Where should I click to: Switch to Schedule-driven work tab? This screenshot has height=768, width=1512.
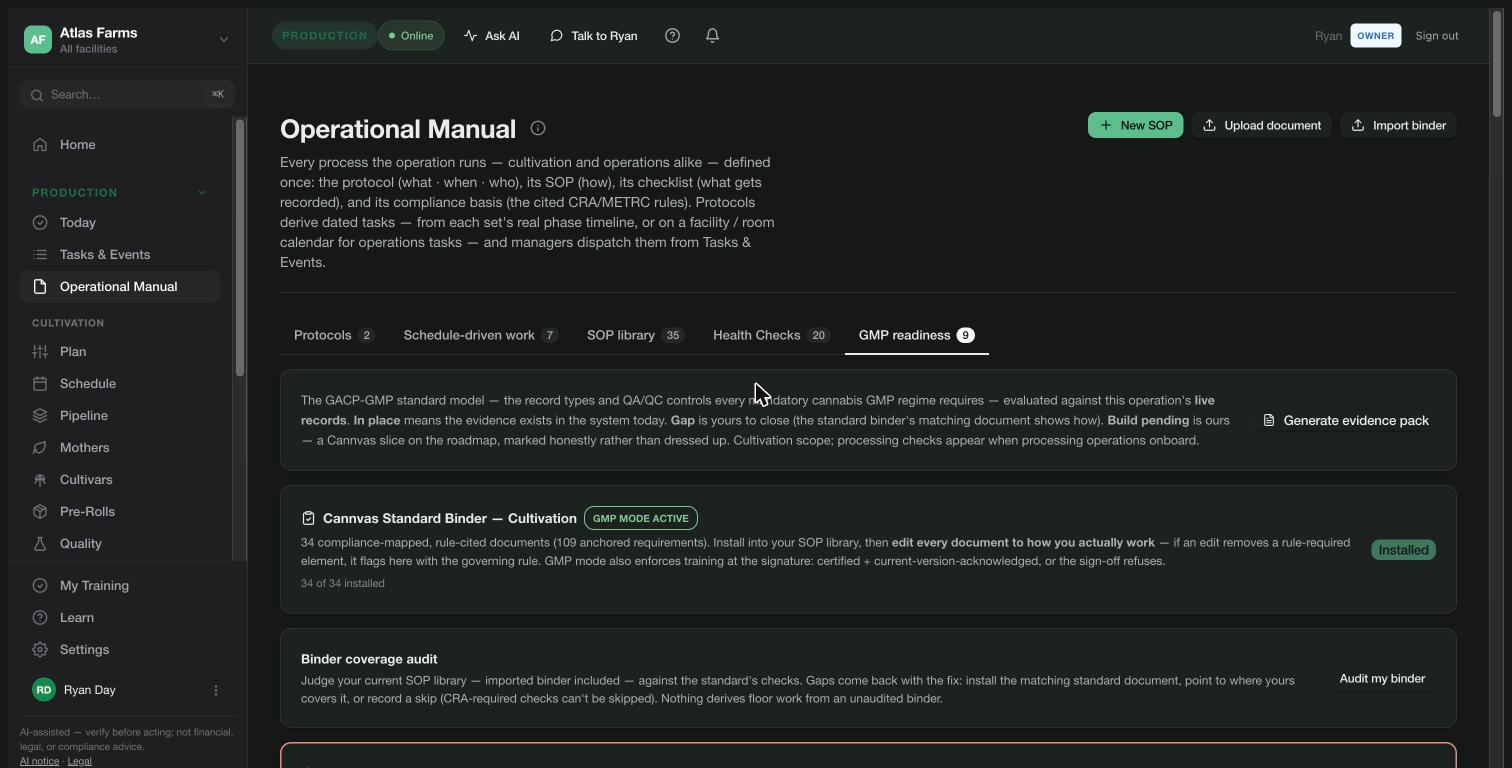[x=481, y=335]
